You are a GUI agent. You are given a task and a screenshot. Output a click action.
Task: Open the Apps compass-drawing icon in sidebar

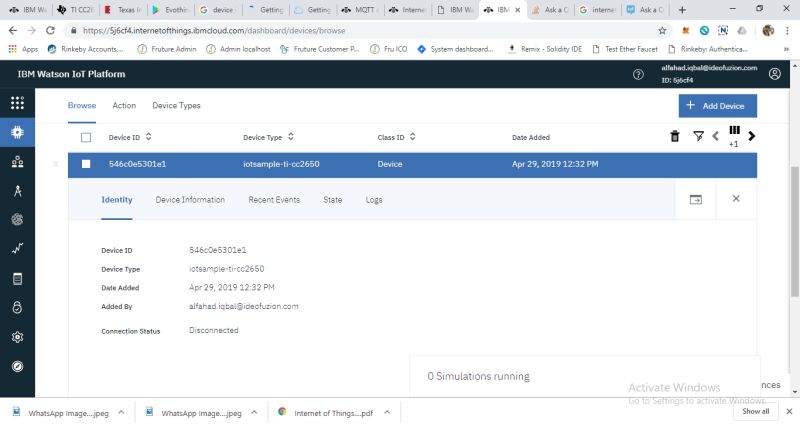point(17,191)
